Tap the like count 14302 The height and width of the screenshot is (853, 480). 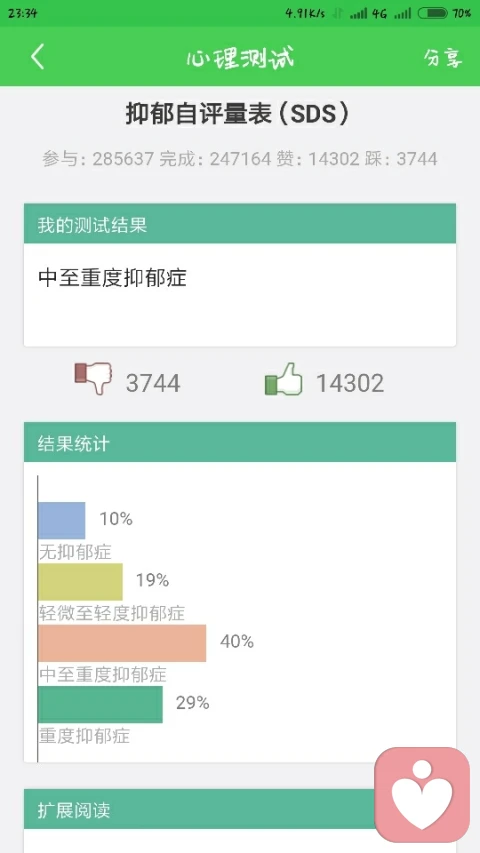pos(350,383)
